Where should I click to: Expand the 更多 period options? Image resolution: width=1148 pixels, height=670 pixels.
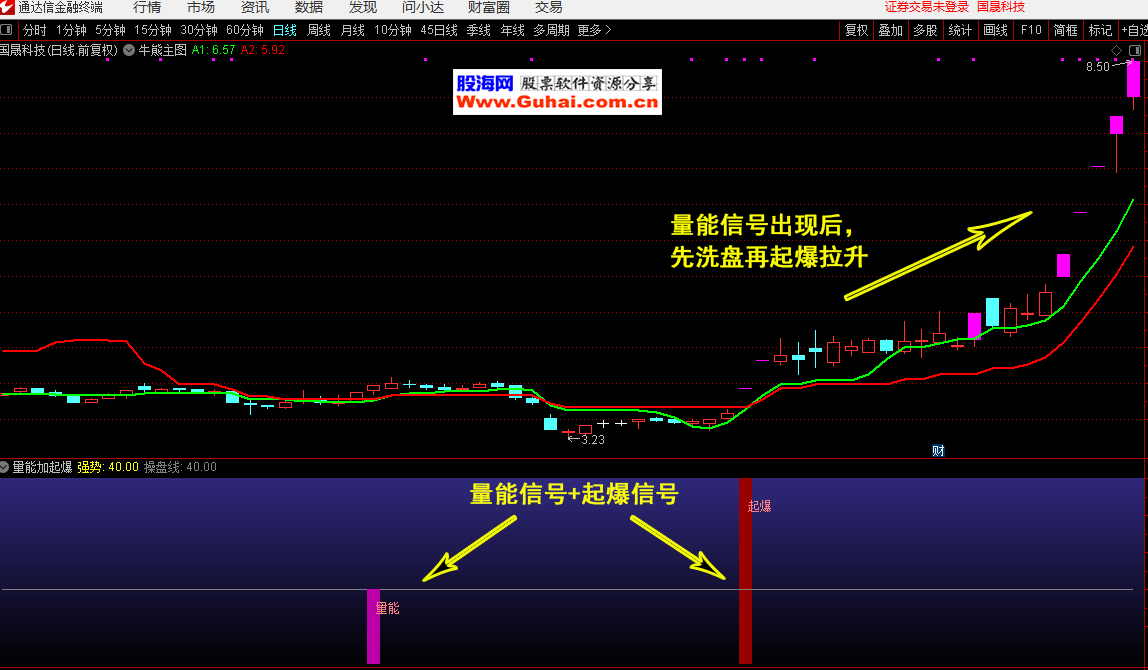point(594,30)
